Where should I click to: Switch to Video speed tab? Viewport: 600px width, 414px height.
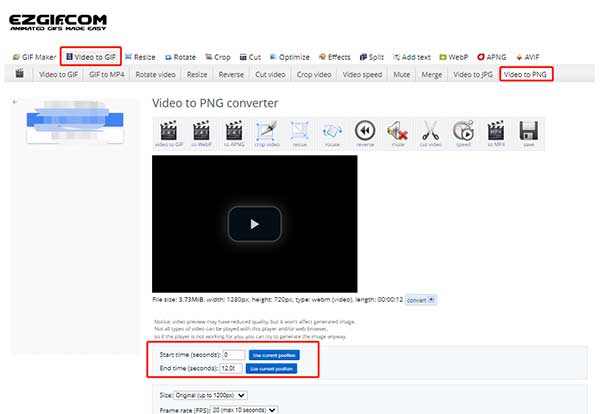[x=362, y=74]
